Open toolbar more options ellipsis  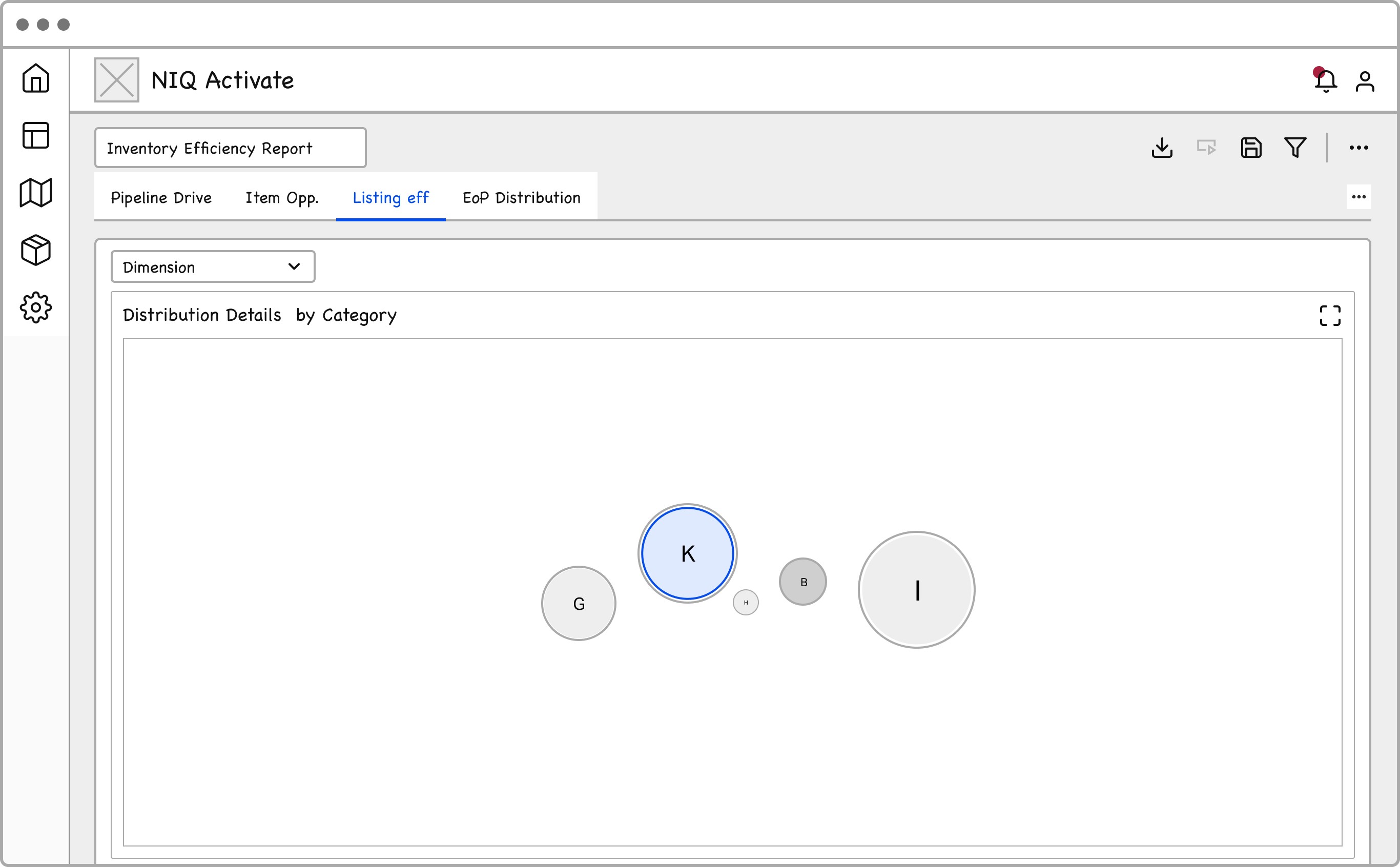pyautogui.click(x=1358, y=148)
